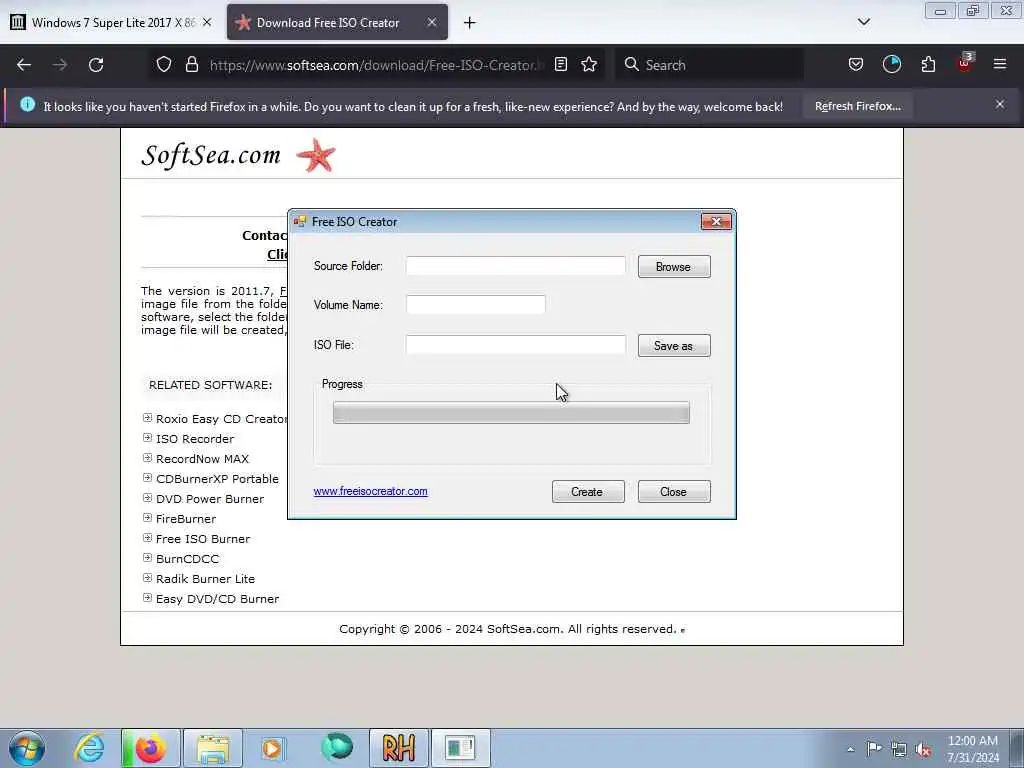Open the media player taskbar icon
The image size is (1024, 768).
(273, 748)
